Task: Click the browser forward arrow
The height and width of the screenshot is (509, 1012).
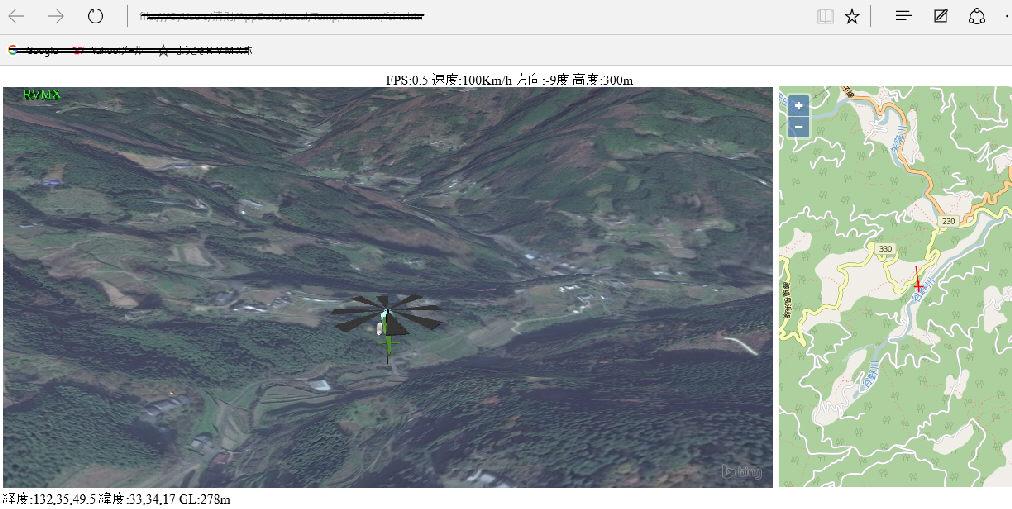Action: (x=56, y=16)
